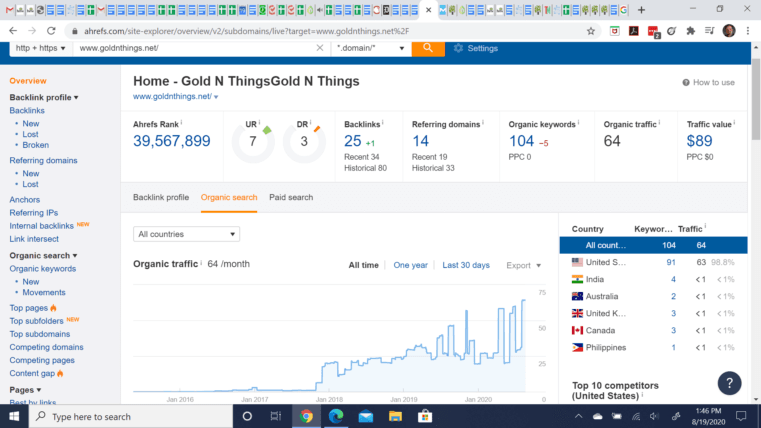Image resolution: width=761 pixels, height=428 pixels.
Task: Switch to the Paid search tab
Action: point(291,198)
